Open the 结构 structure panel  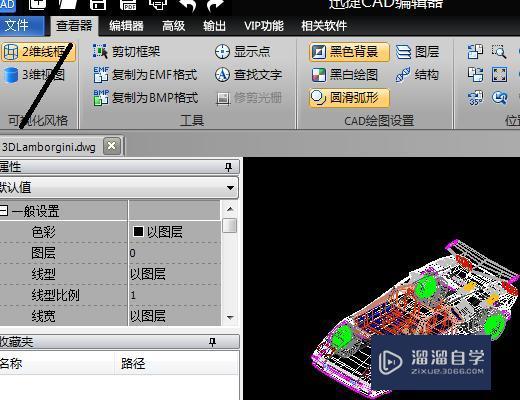click(417, 75)
